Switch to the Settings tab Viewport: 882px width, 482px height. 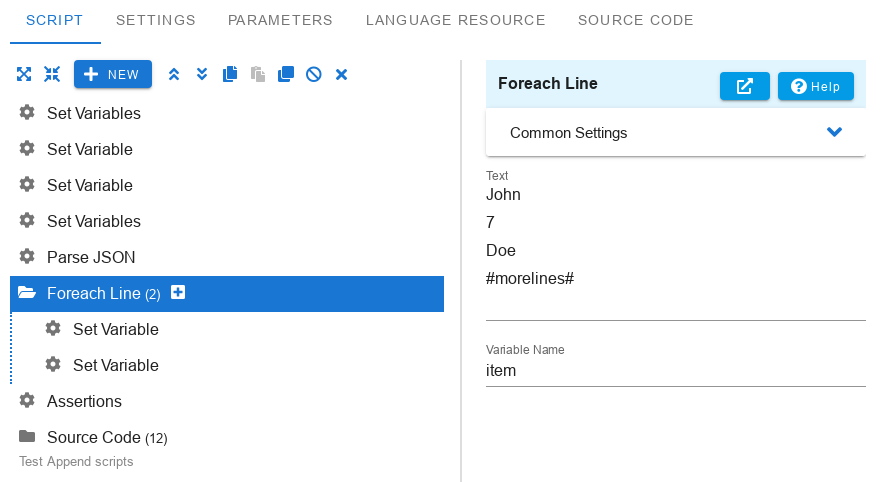156,20
